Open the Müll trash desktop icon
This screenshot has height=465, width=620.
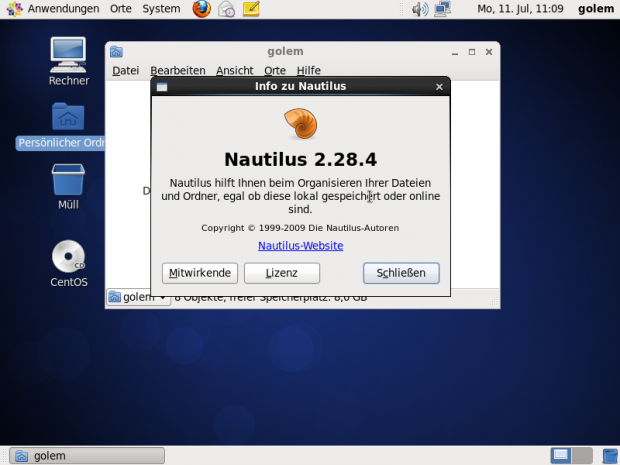click(68, 180)
